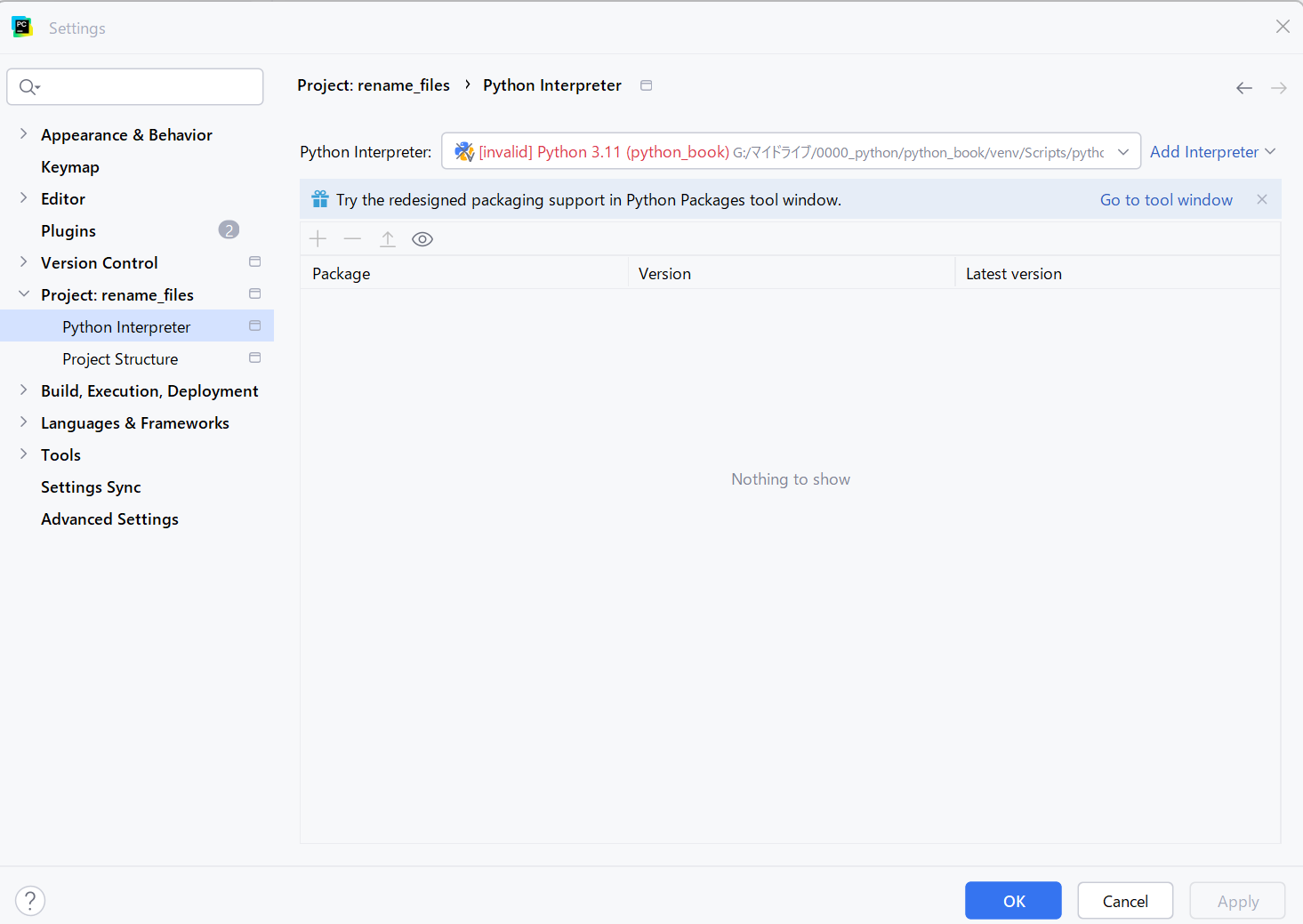Image resolution: width=1303 pixels, height=924 pixels.
Task: Click the upgrade package arrow icon
Action: tap(388, 239)
